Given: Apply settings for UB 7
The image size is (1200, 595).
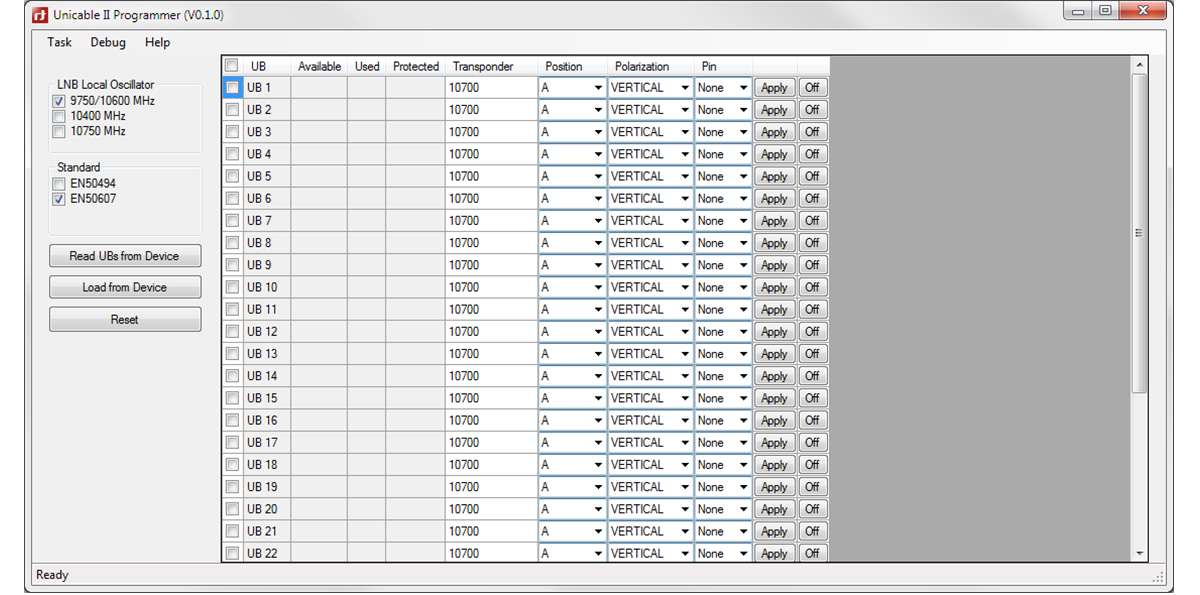Looking at the screenshot, I should [x=774, y=221].
